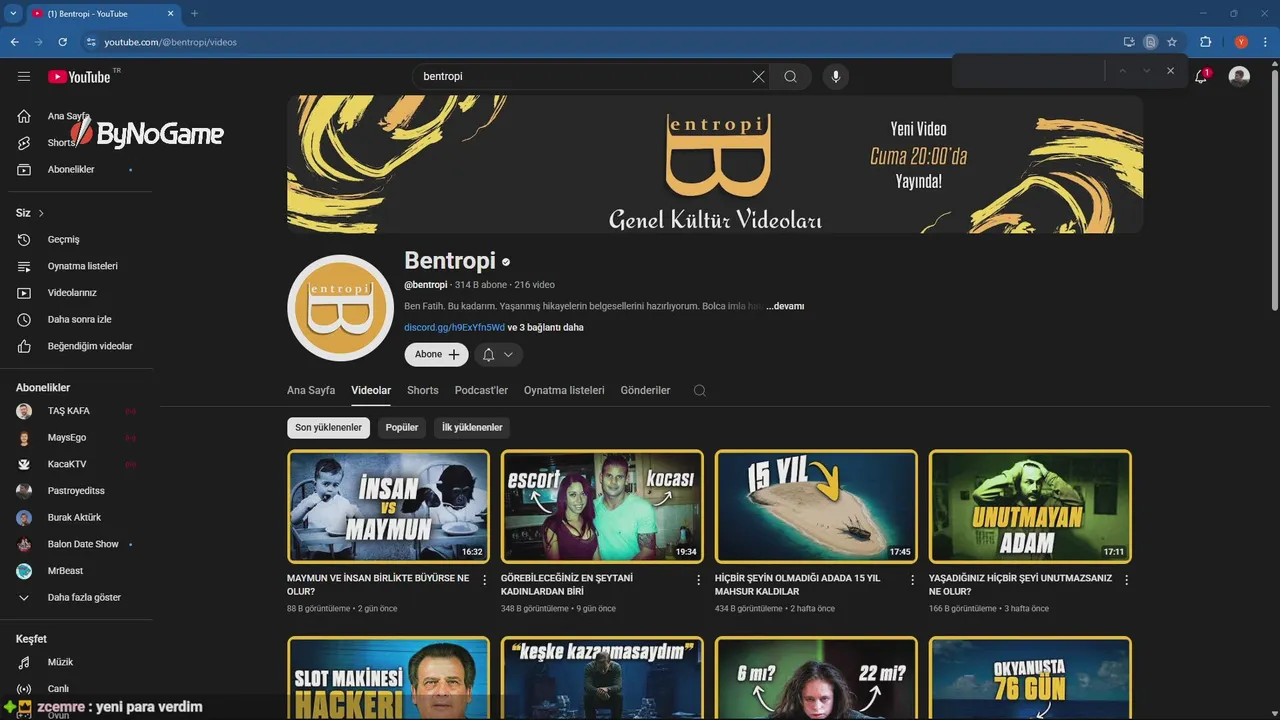Screen dimensions: 1280x720
Task: Open the notification preference bell dropdown
Action: click(498, 355)
